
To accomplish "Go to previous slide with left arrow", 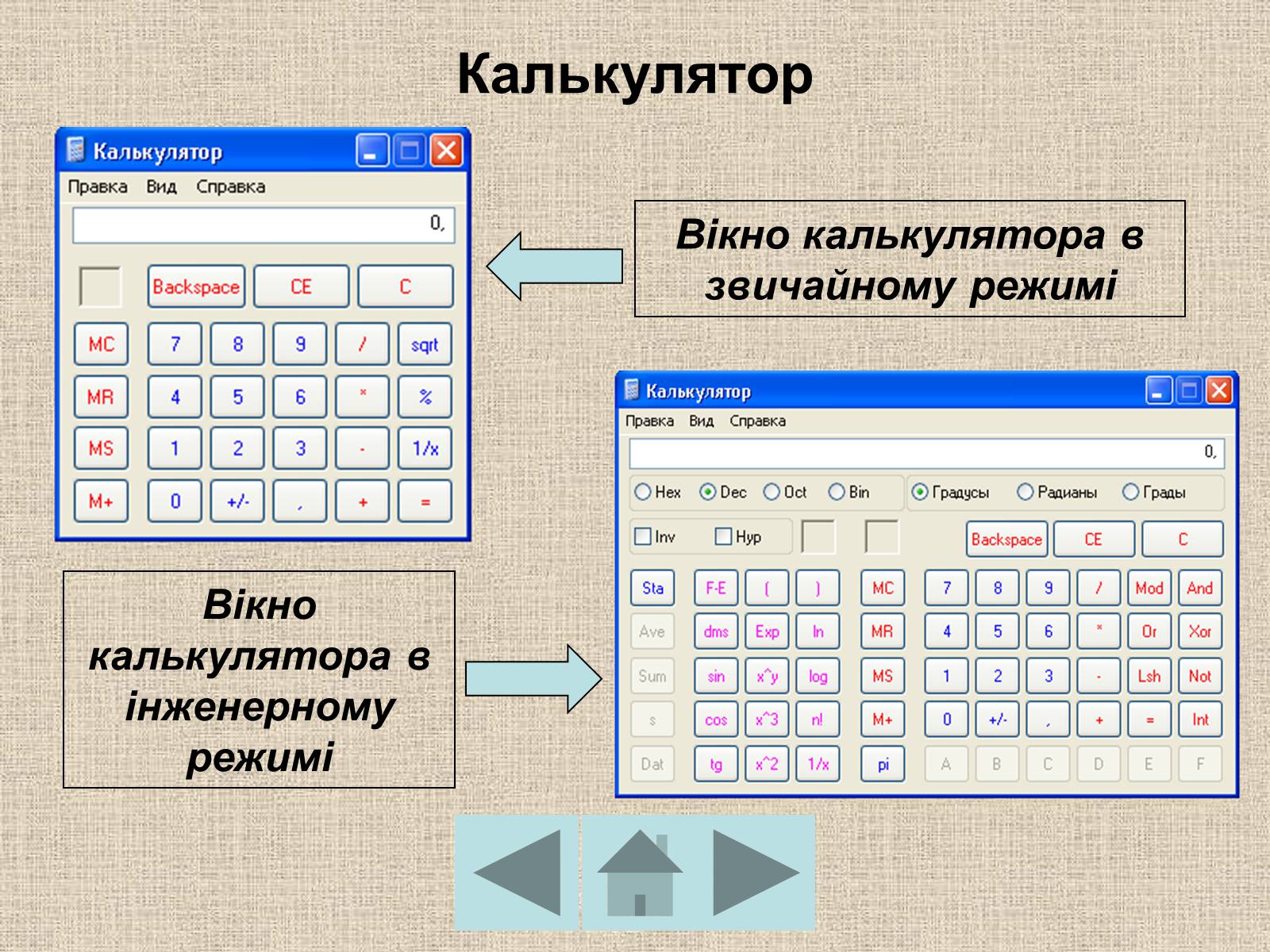I will [x=517, y=873].
